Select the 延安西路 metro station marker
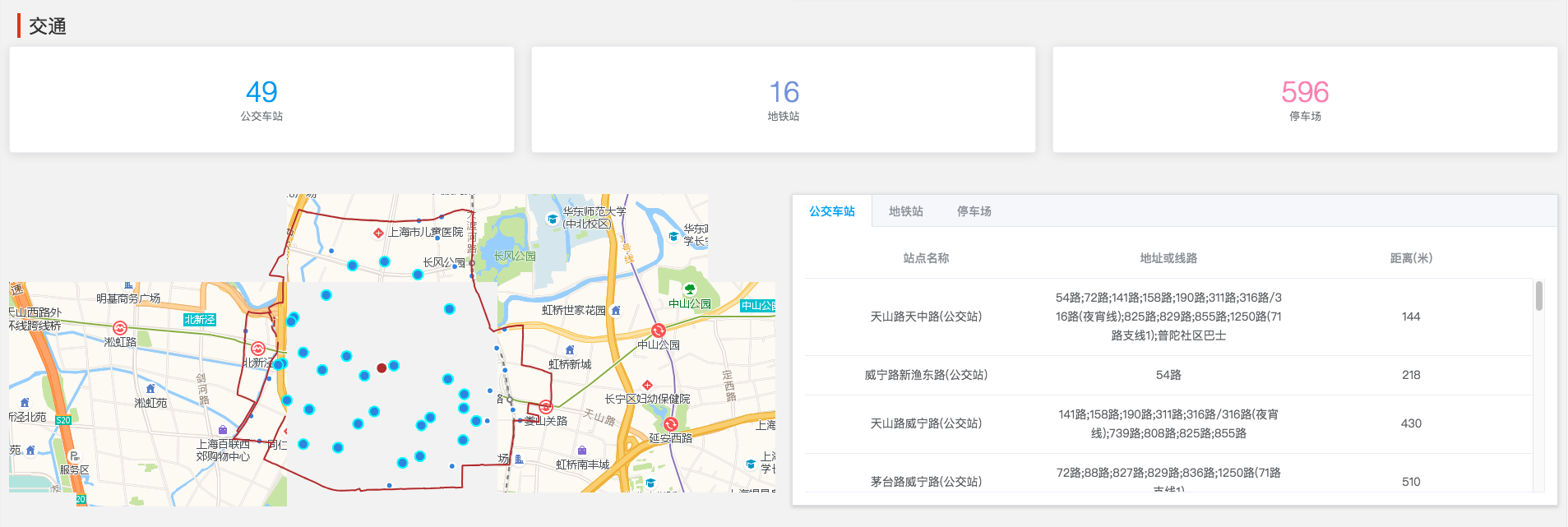Image resolution: width=1568 pixels, height=527 pixels. click(x=671, y=424)
